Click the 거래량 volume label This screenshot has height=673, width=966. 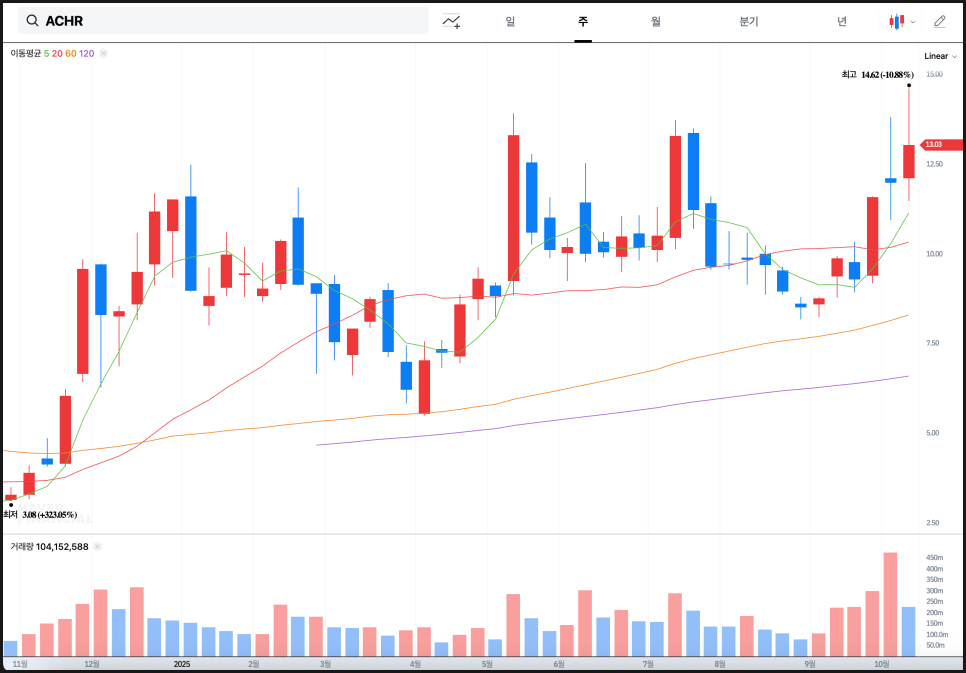22,547
